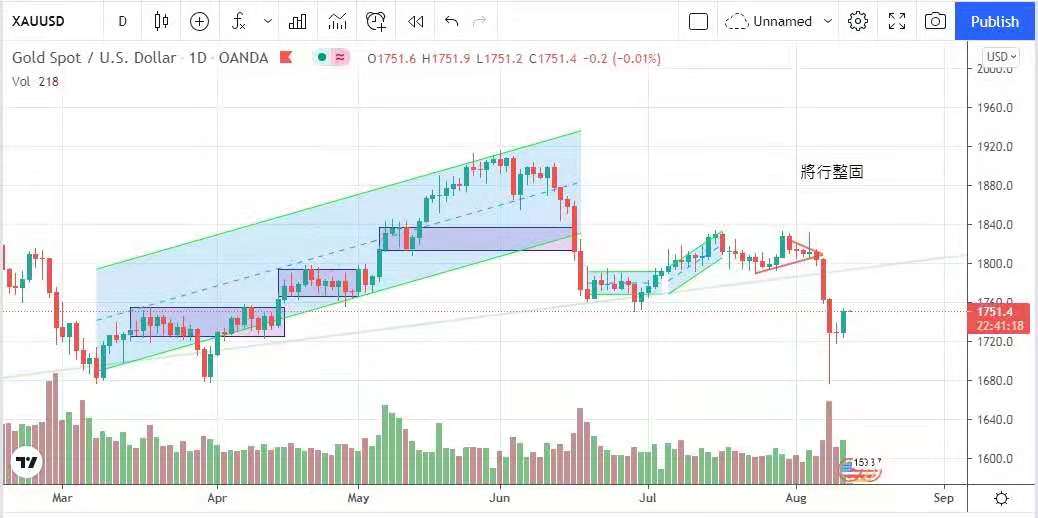Click the select layout square button
The width and height of the screenshot is (1038, 518).
(x=699, y=21)
